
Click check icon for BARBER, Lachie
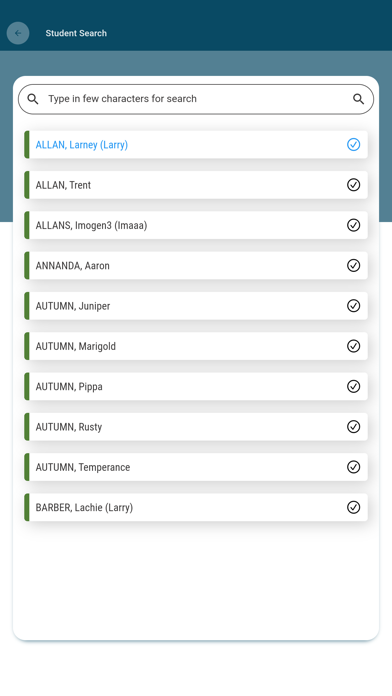point(353,507)
